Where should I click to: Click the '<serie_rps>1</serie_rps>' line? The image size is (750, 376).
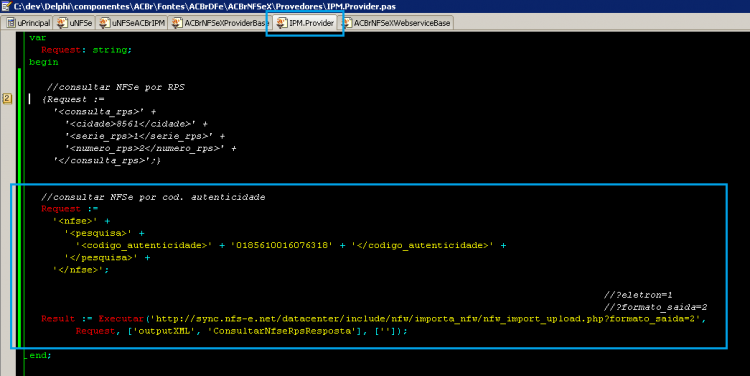145,136
